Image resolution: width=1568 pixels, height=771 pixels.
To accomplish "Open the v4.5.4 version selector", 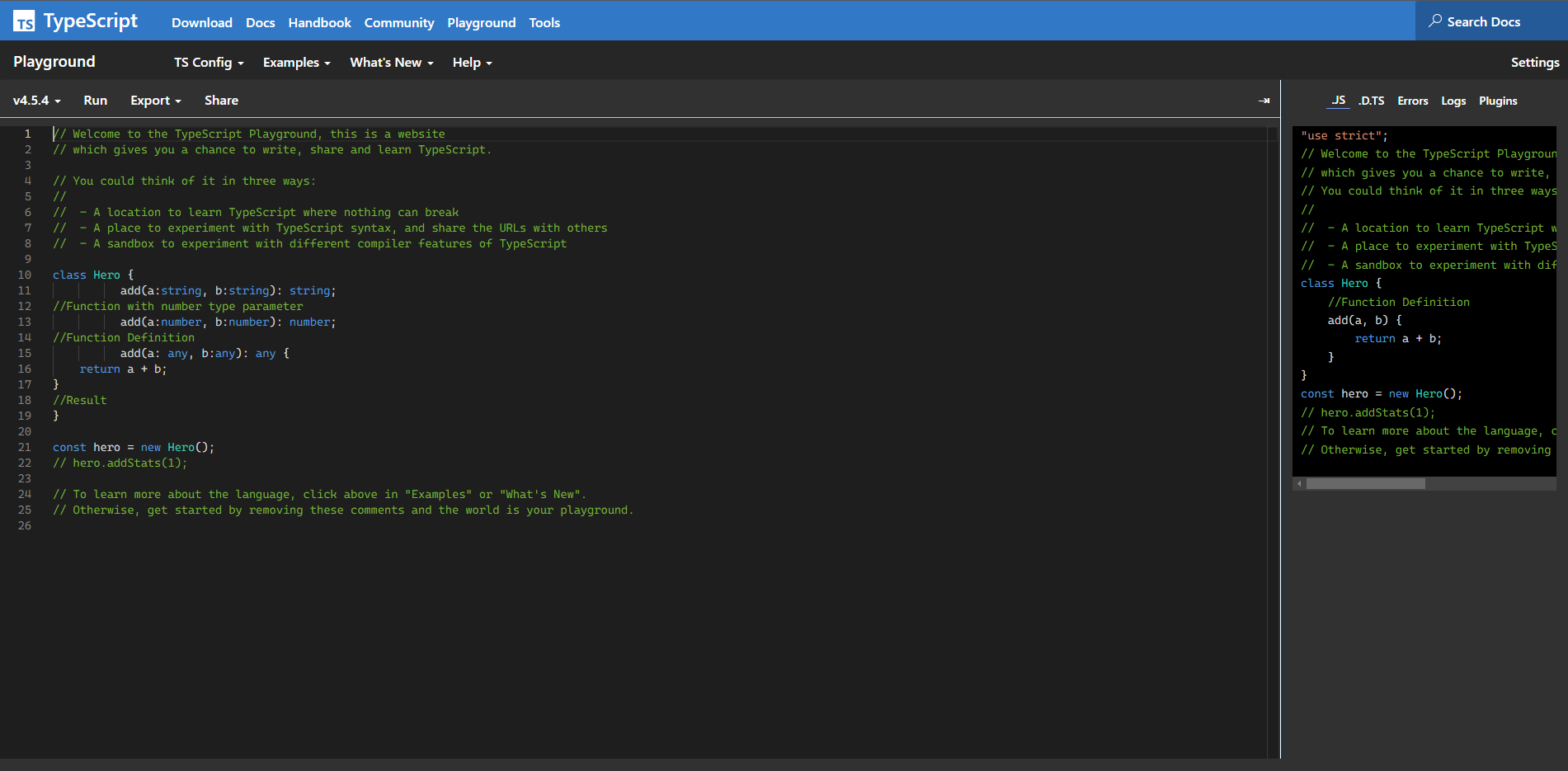I will (37, 101).
